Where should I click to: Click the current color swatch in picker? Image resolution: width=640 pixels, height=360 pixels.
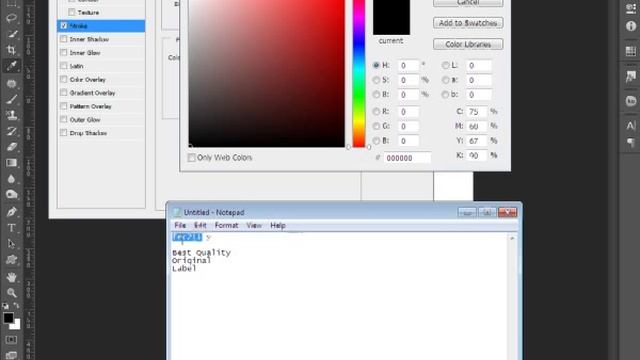[391, 18]
